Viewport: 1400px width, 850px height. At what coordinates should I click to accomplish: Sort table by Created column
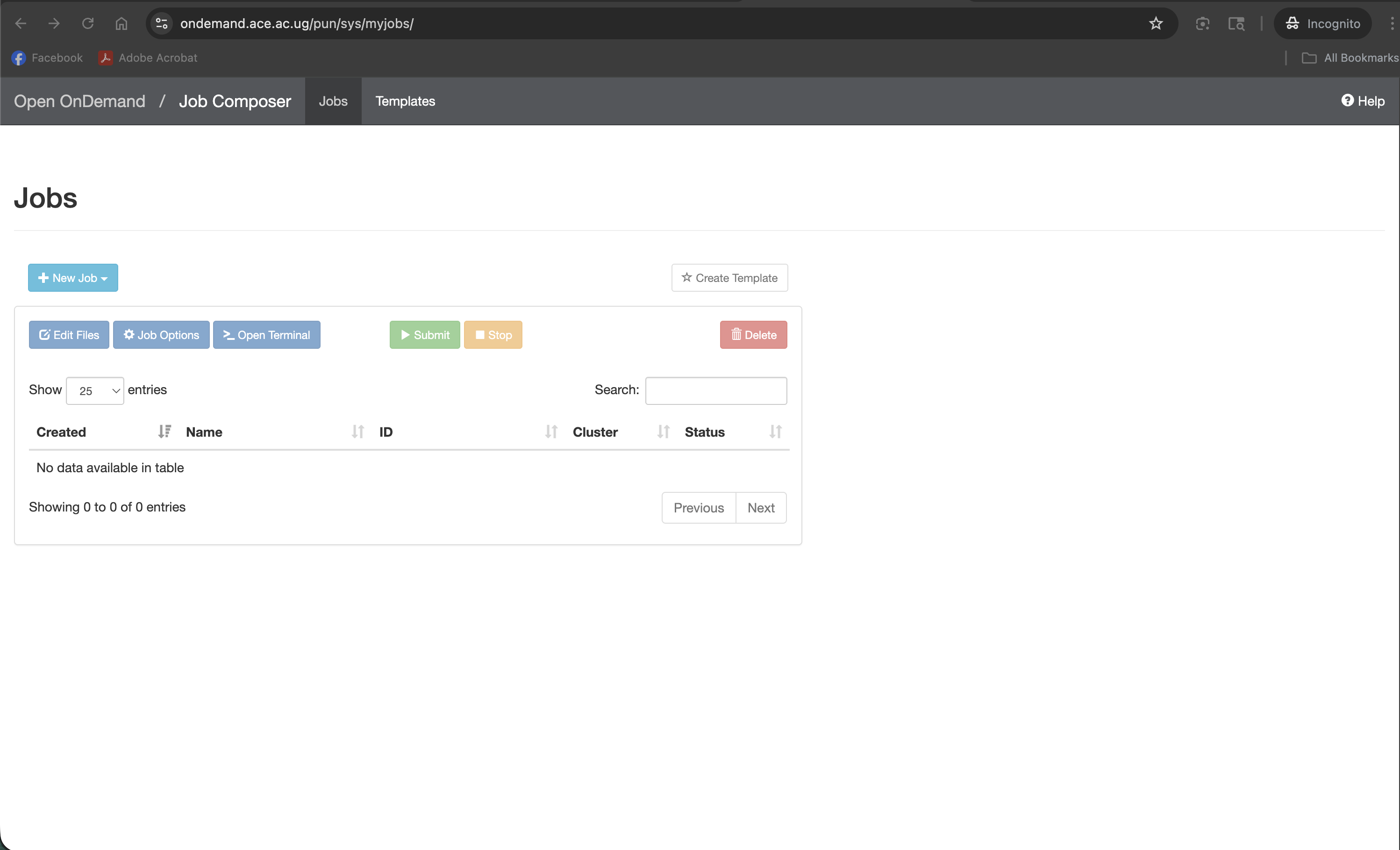(61, 432)
